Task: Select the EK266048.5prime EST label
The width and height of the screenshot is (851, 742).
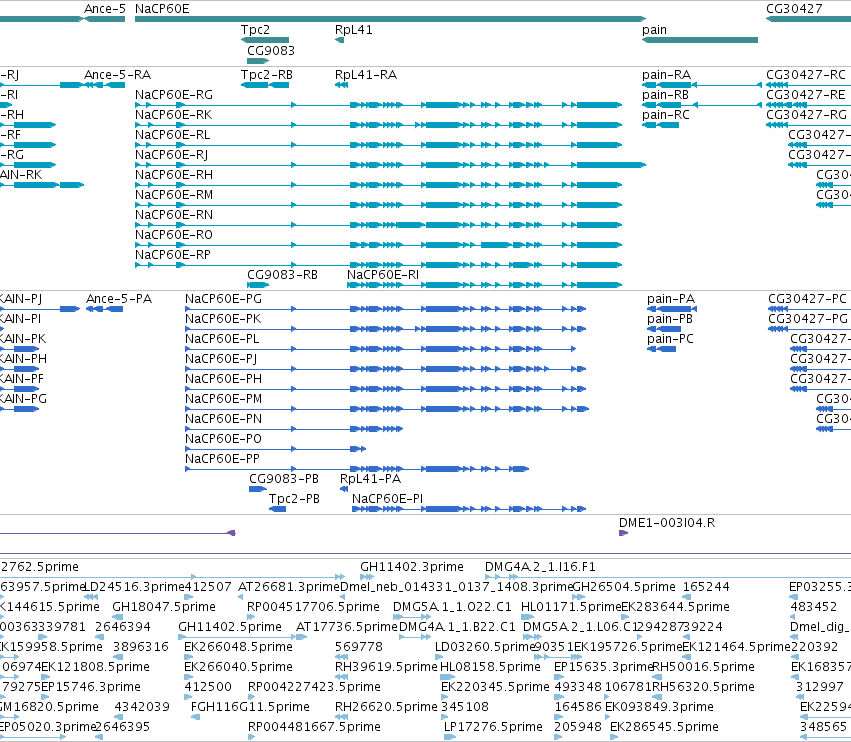Action: [238, 647]
